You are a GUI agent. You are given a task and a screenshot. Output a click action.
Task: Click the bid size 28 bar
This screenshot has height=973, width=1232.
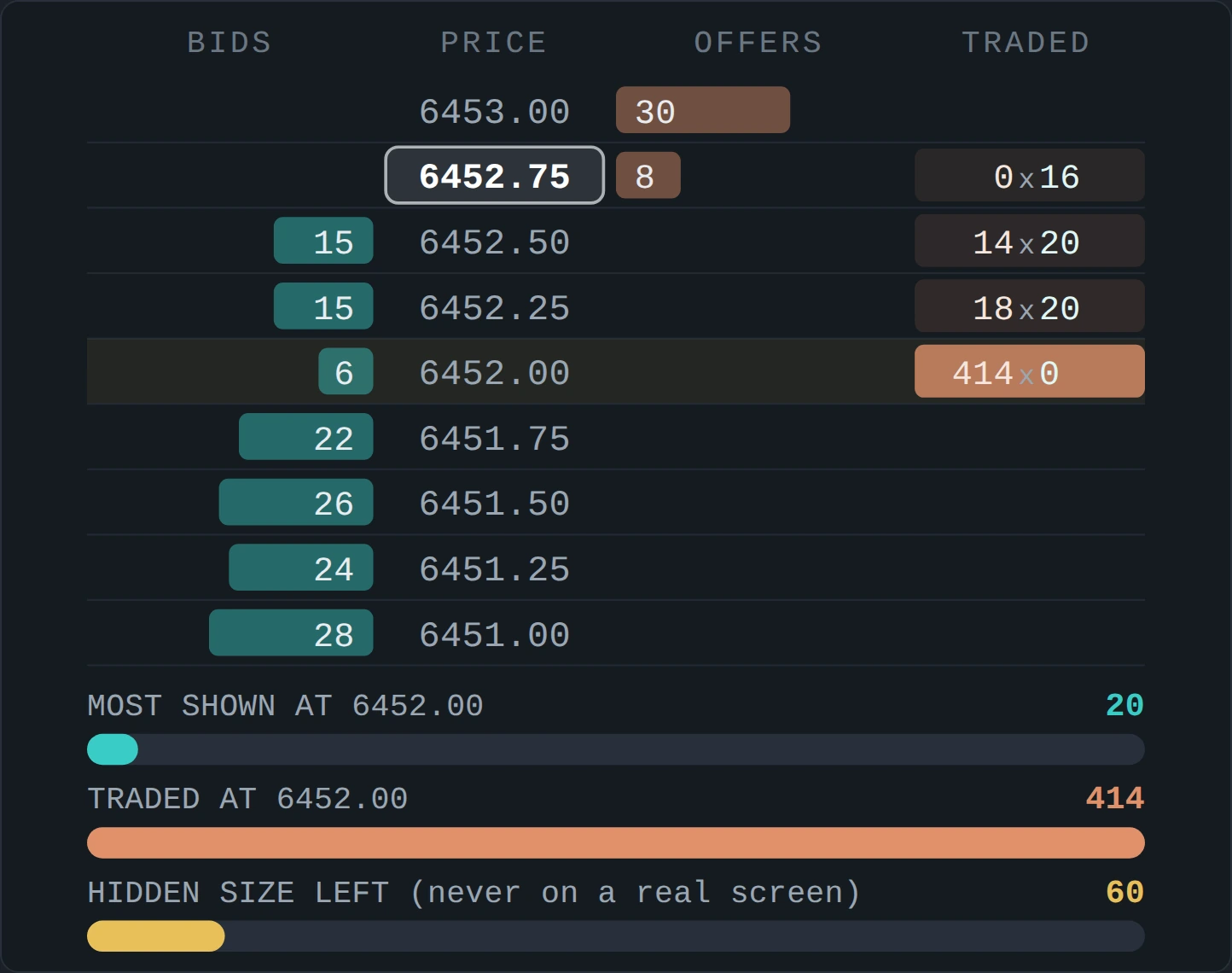[291, 633]
